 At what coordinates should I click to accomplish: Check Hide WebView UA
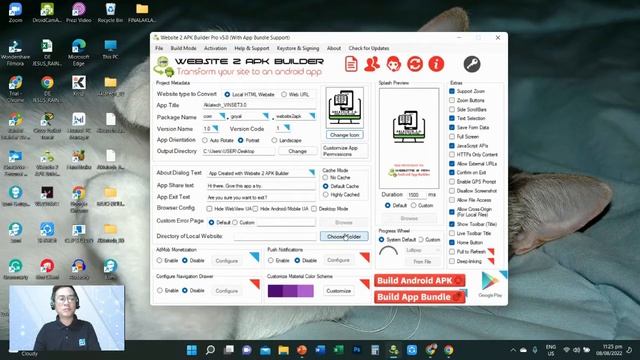[209, 209]
